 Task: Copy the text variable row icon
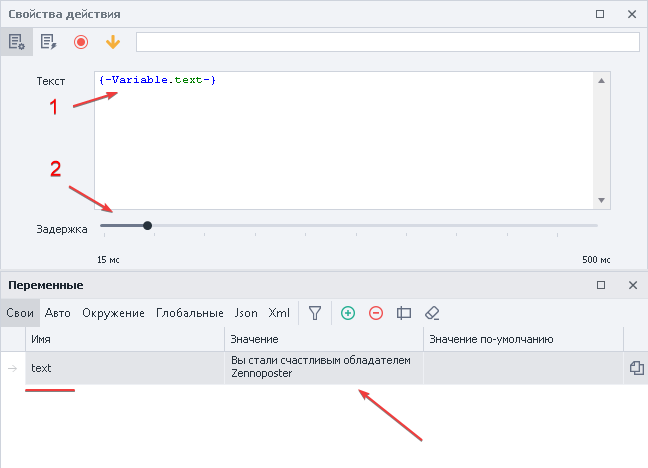click(635, 368)
